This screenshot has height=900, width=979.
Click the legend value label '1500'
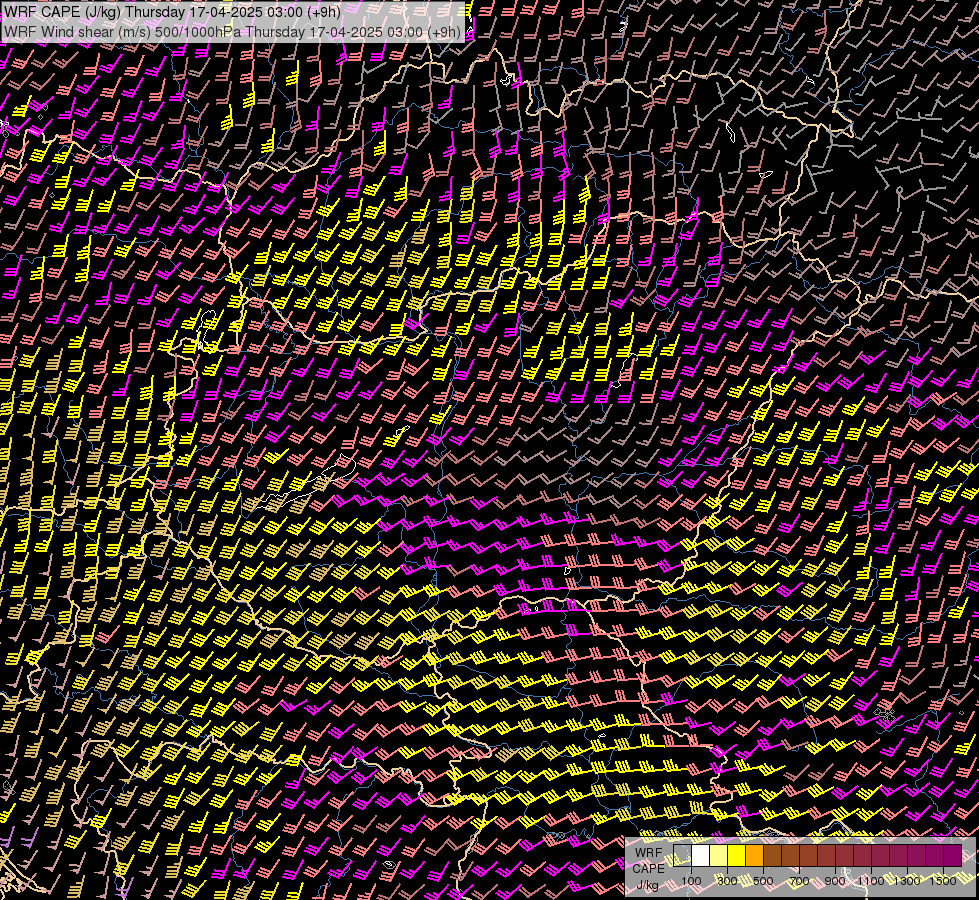tap(943, 881)
